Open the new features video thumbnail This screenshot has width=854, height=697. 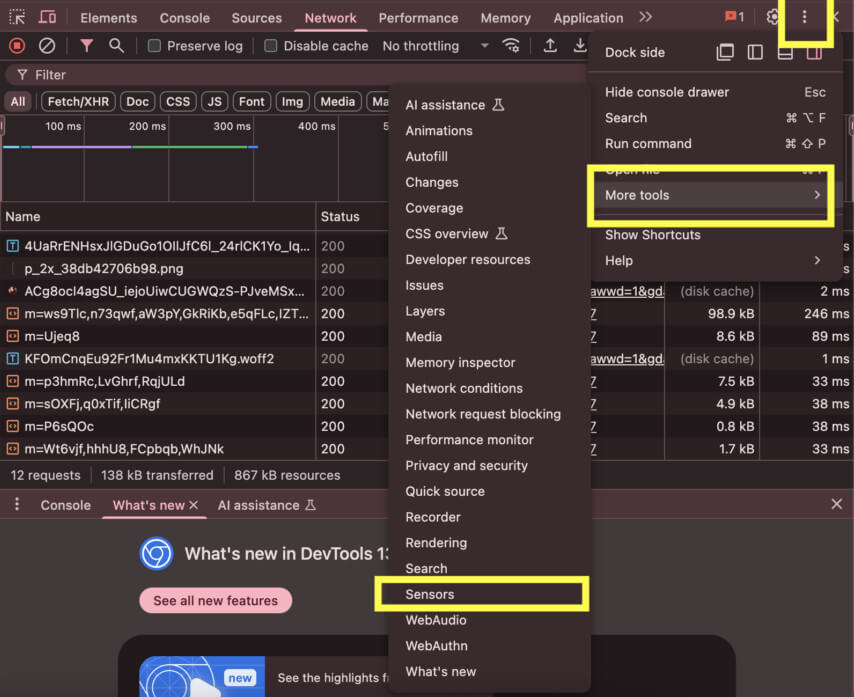(202, 676)
